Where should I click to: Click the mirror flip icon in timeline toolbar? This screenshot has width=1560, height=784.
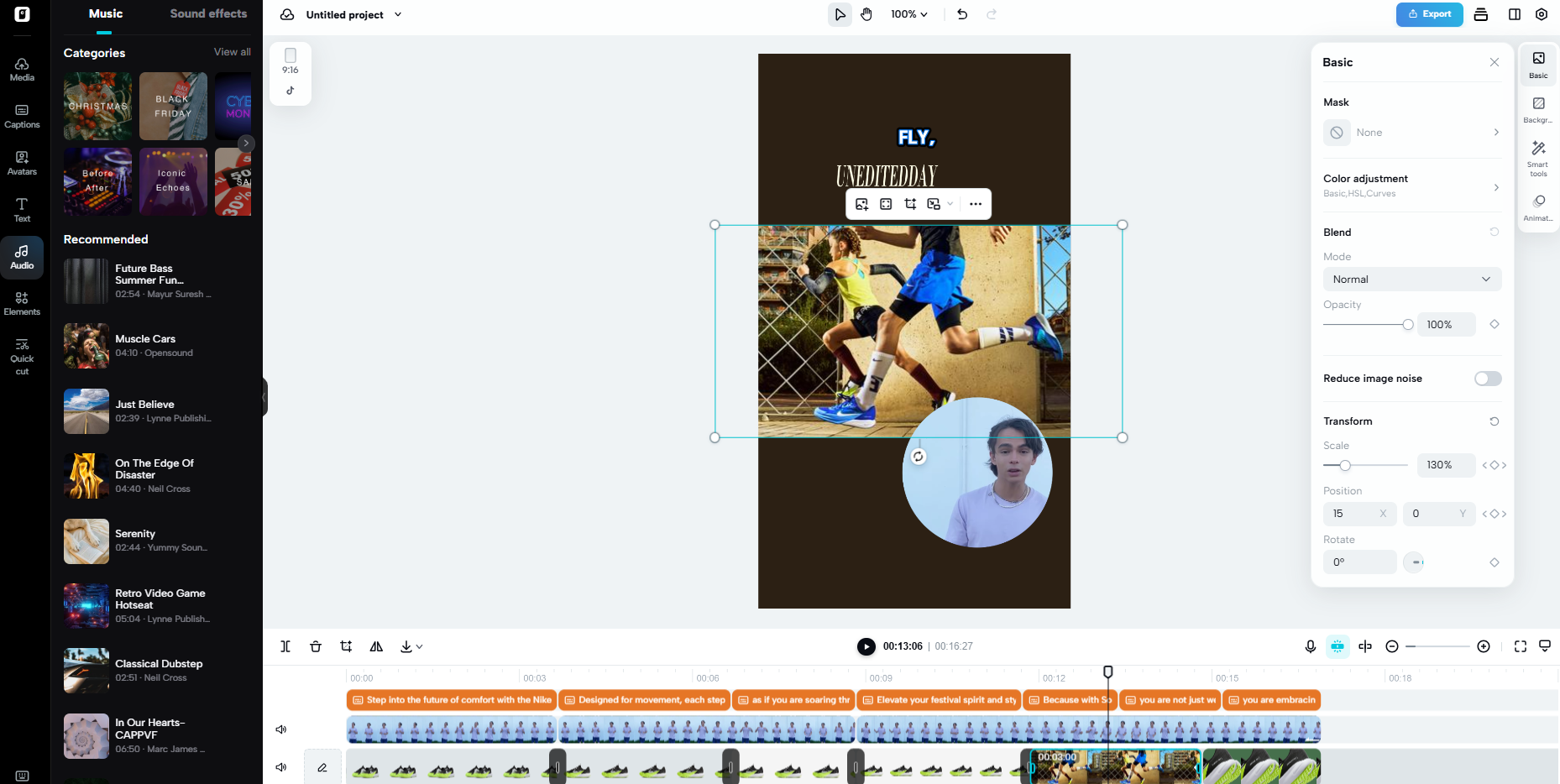376,646
